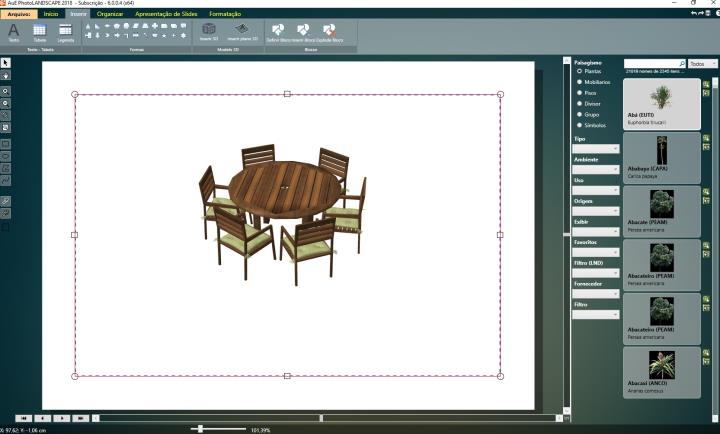Click the next slide playback button
The width and height of the screenshot is (720, 434).
[62, 417]
